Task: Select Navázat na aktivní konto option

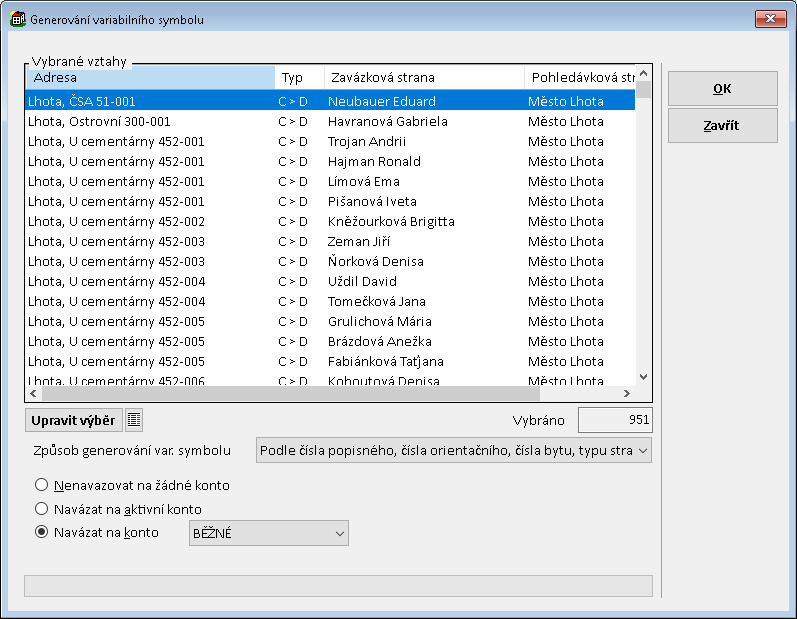Action: point(42,509)
